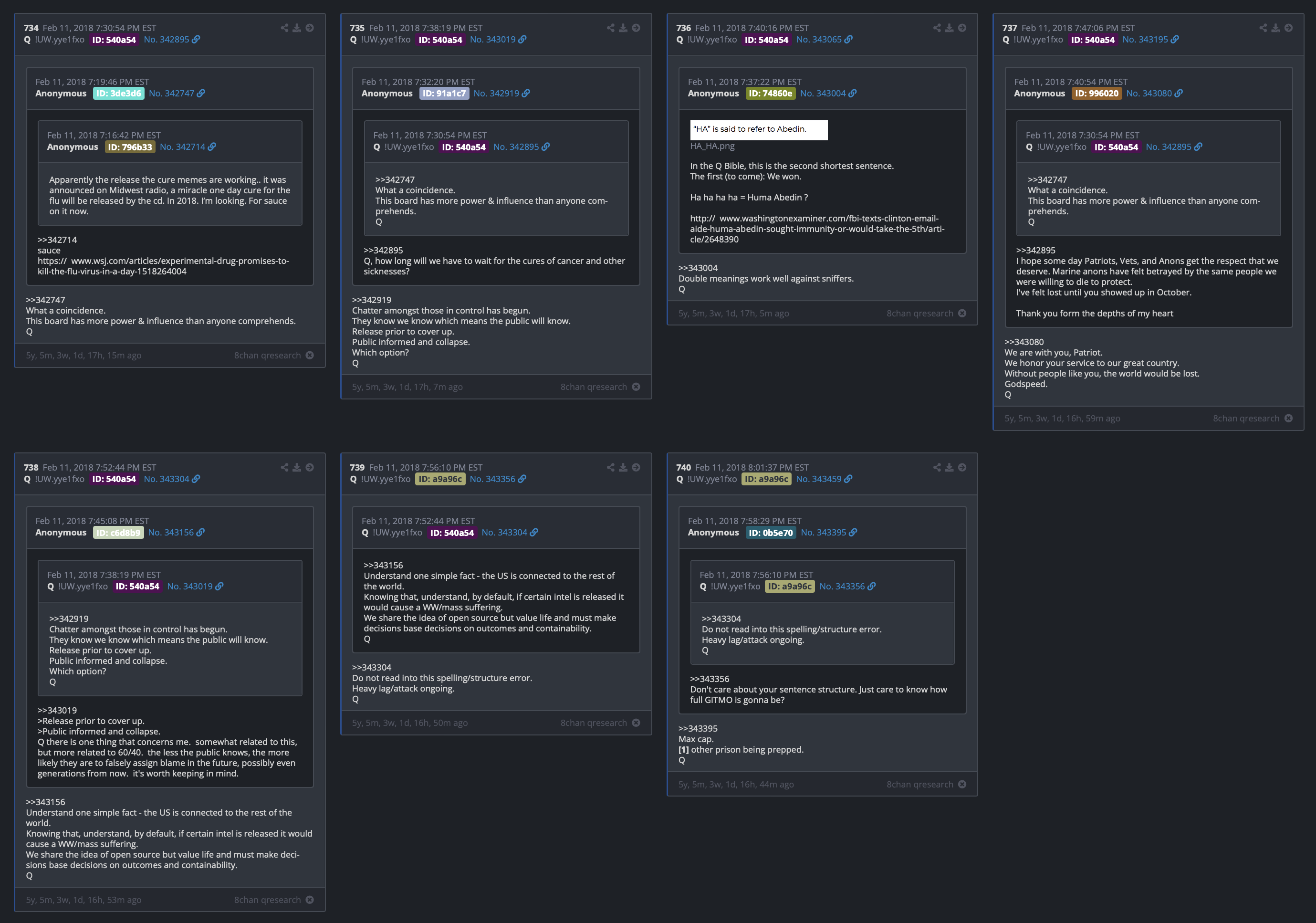Open post 740 with the arrow-circle icon

click(x=962, y=467)
